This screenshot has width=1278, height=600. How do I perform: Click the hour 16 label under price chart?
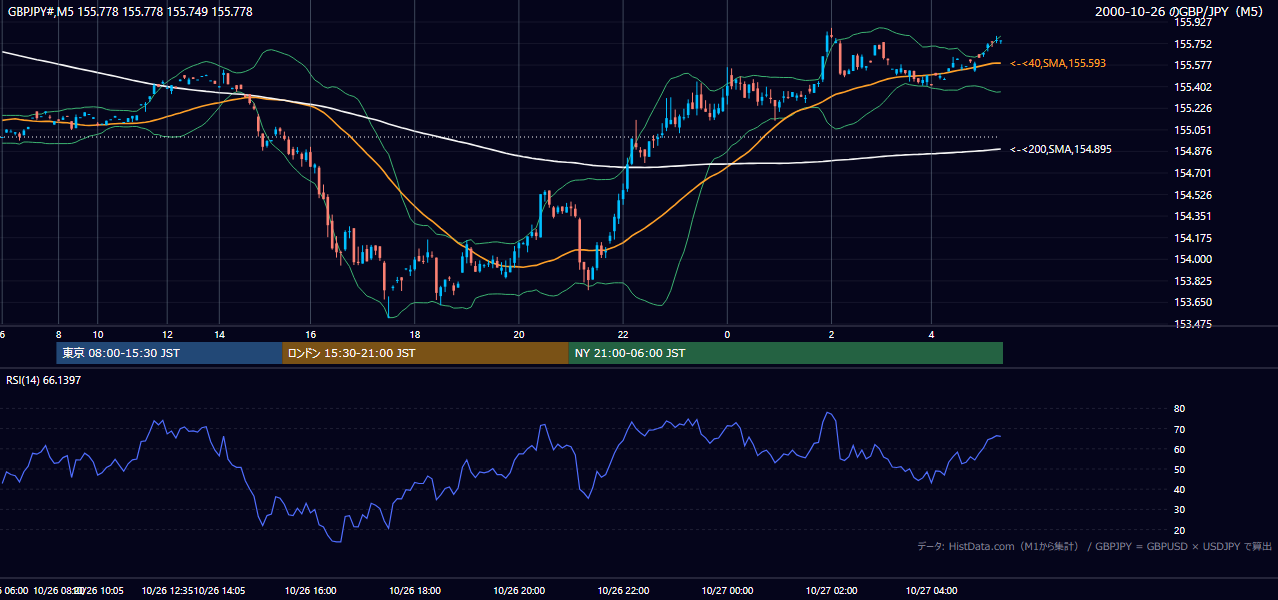point(311,334)
